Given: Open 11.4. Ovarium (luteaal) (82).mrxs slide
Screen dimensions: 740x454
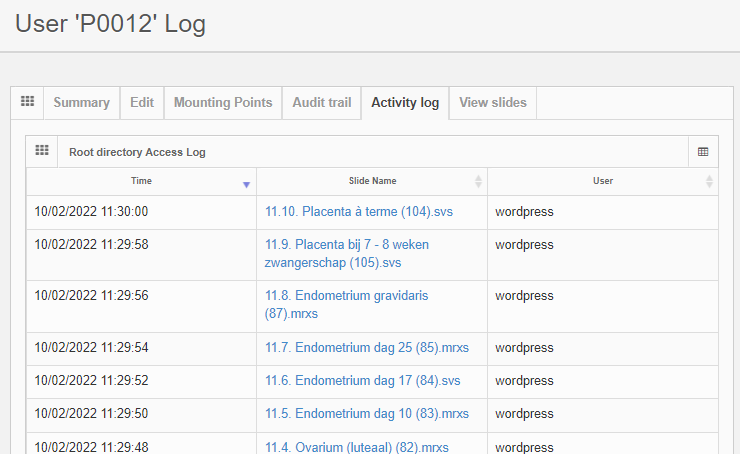Looking at the screenshot, I should coord(356,446).
